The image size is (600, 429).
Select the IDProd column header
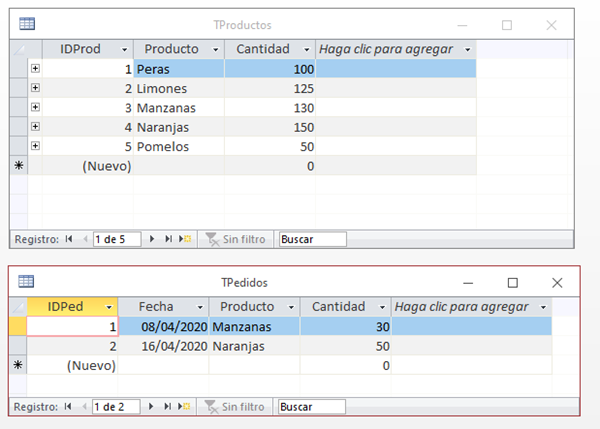[x=88, y=49]
